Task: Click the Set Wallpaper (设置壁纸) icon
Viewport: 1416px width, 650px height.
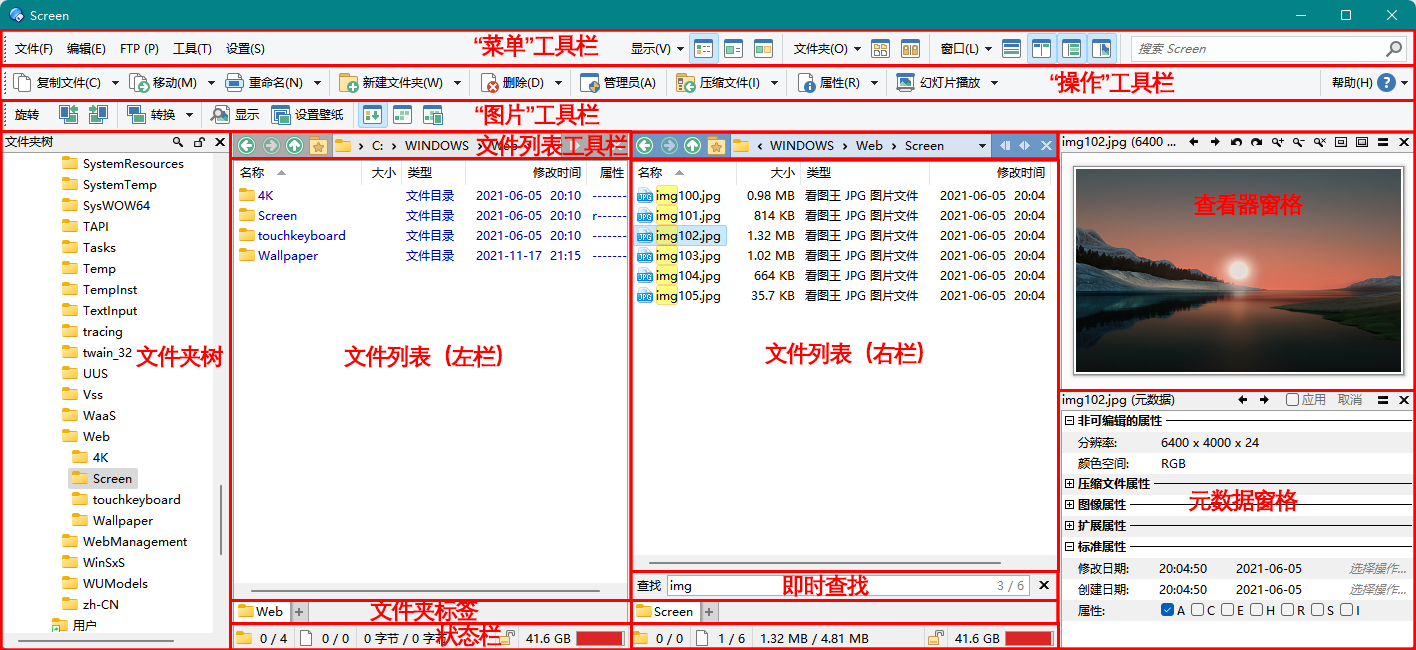Action: click(281, 115)
